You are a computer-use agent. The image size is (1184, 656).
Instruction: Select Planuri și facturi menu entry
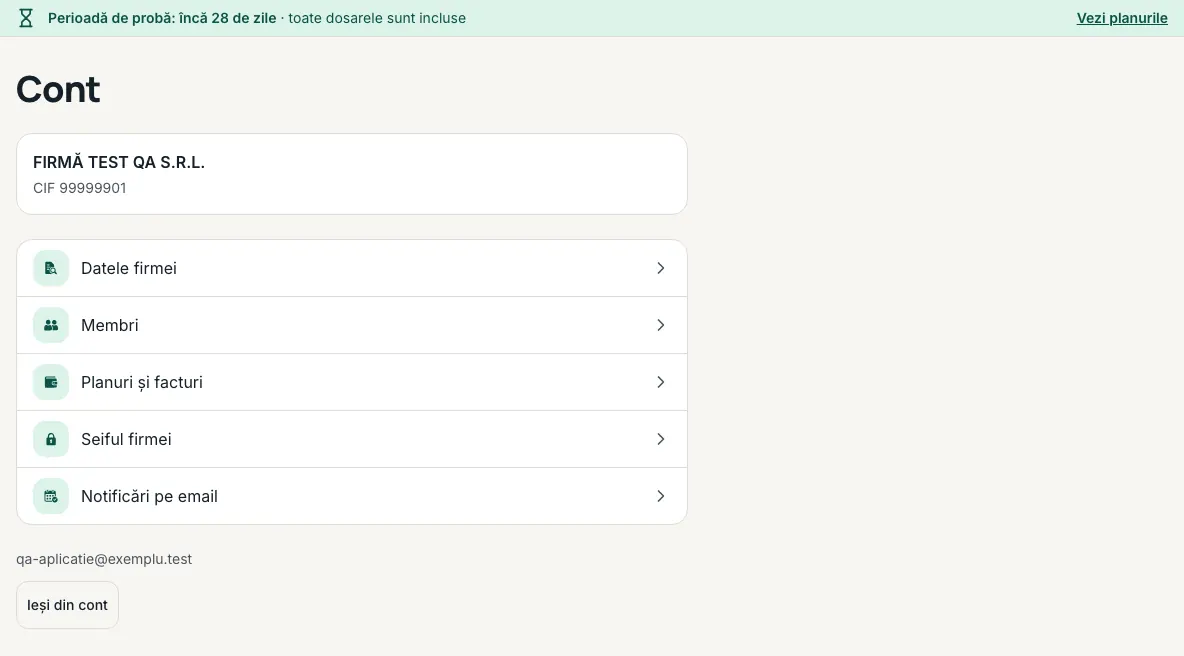[x=352, y=382]
